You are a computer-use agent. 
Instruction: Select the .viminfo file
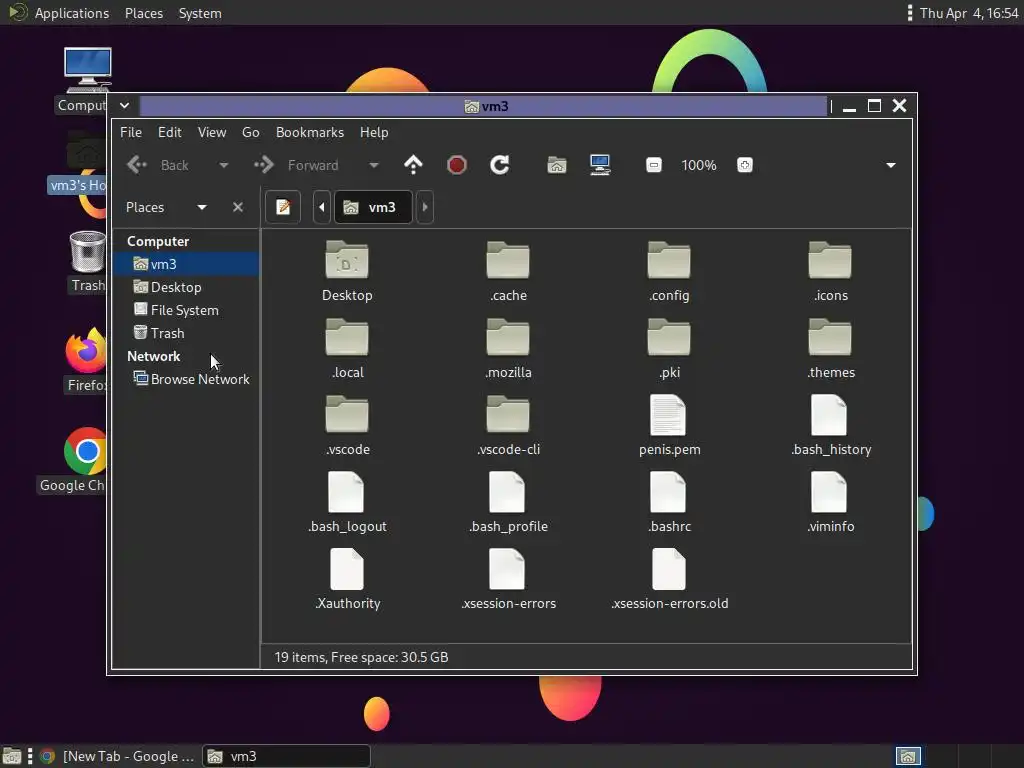[829, 492]
